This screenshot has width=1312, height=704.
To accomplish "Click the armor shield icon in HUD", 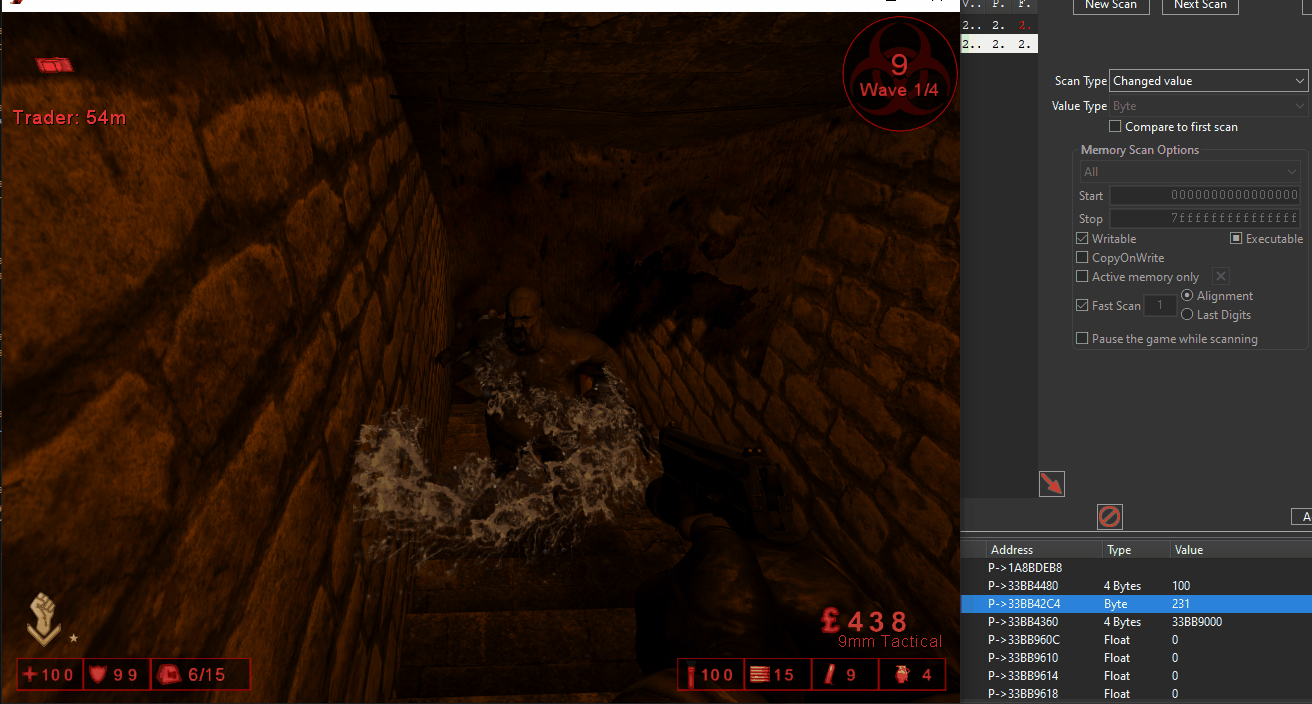I will [98, 675].
